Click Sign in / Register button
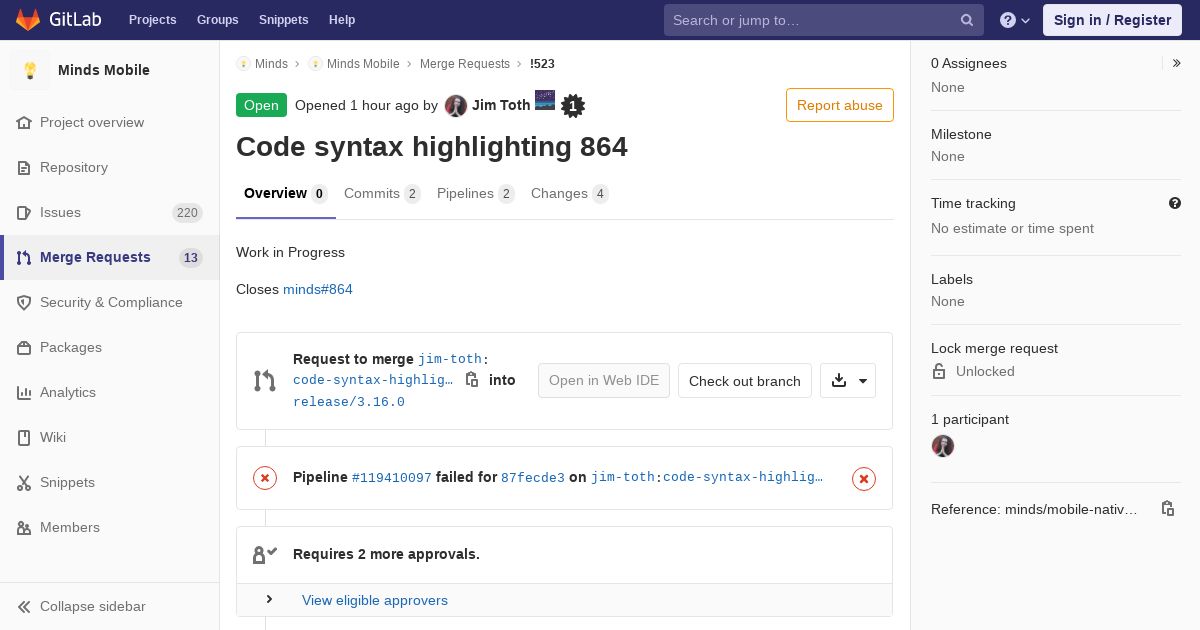The width and height of the screenshot is (1200, 630). [x=1112, y=20]
